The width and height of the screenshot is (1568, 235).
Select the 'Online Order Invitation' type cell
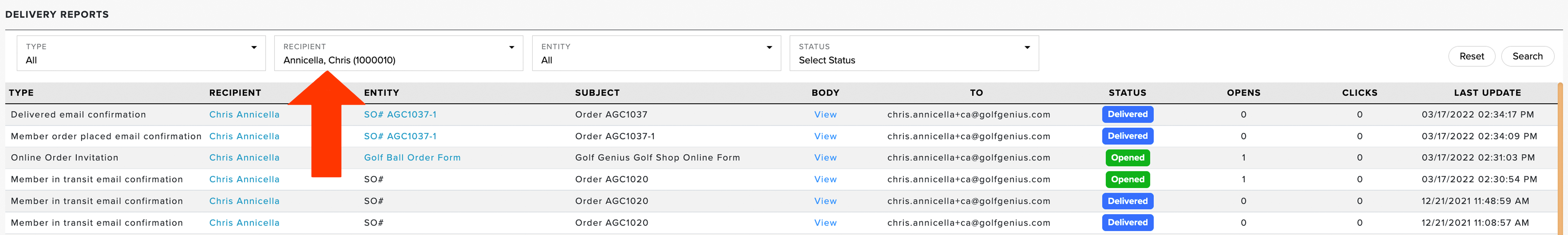(64, 158)
